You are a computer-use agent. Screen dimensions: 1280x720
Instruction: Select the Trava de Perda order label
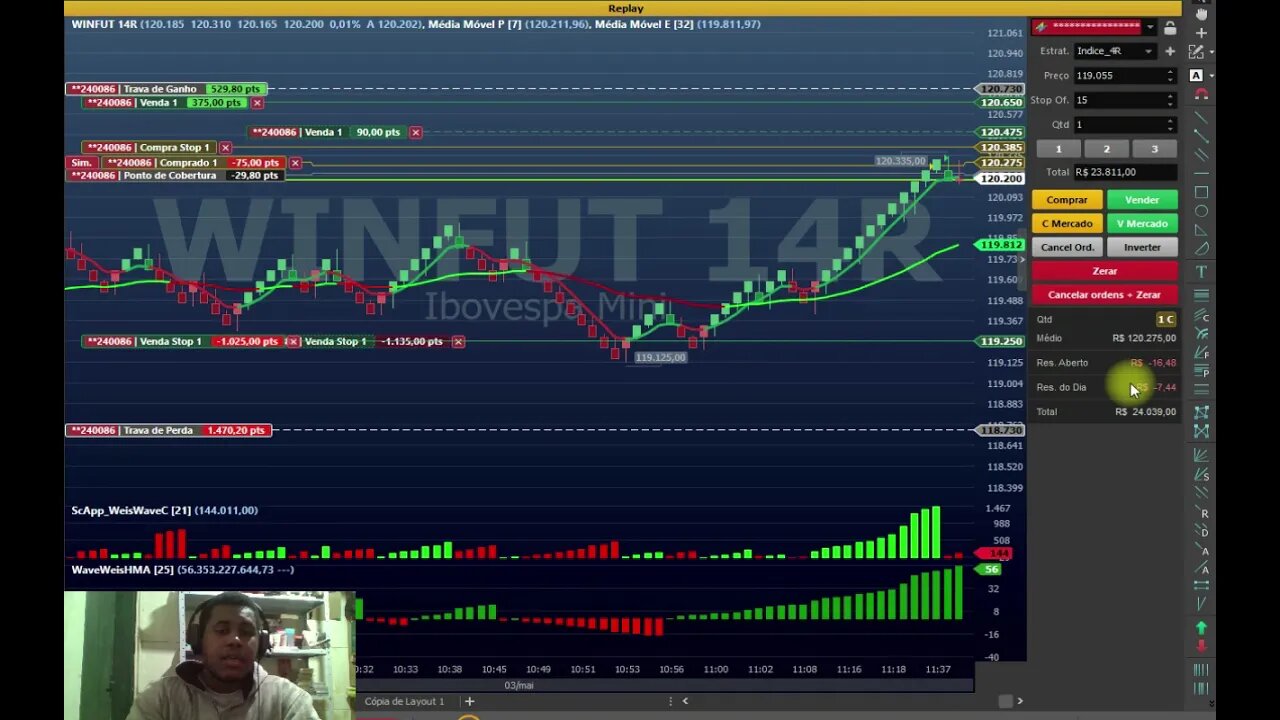pos(168,430)
